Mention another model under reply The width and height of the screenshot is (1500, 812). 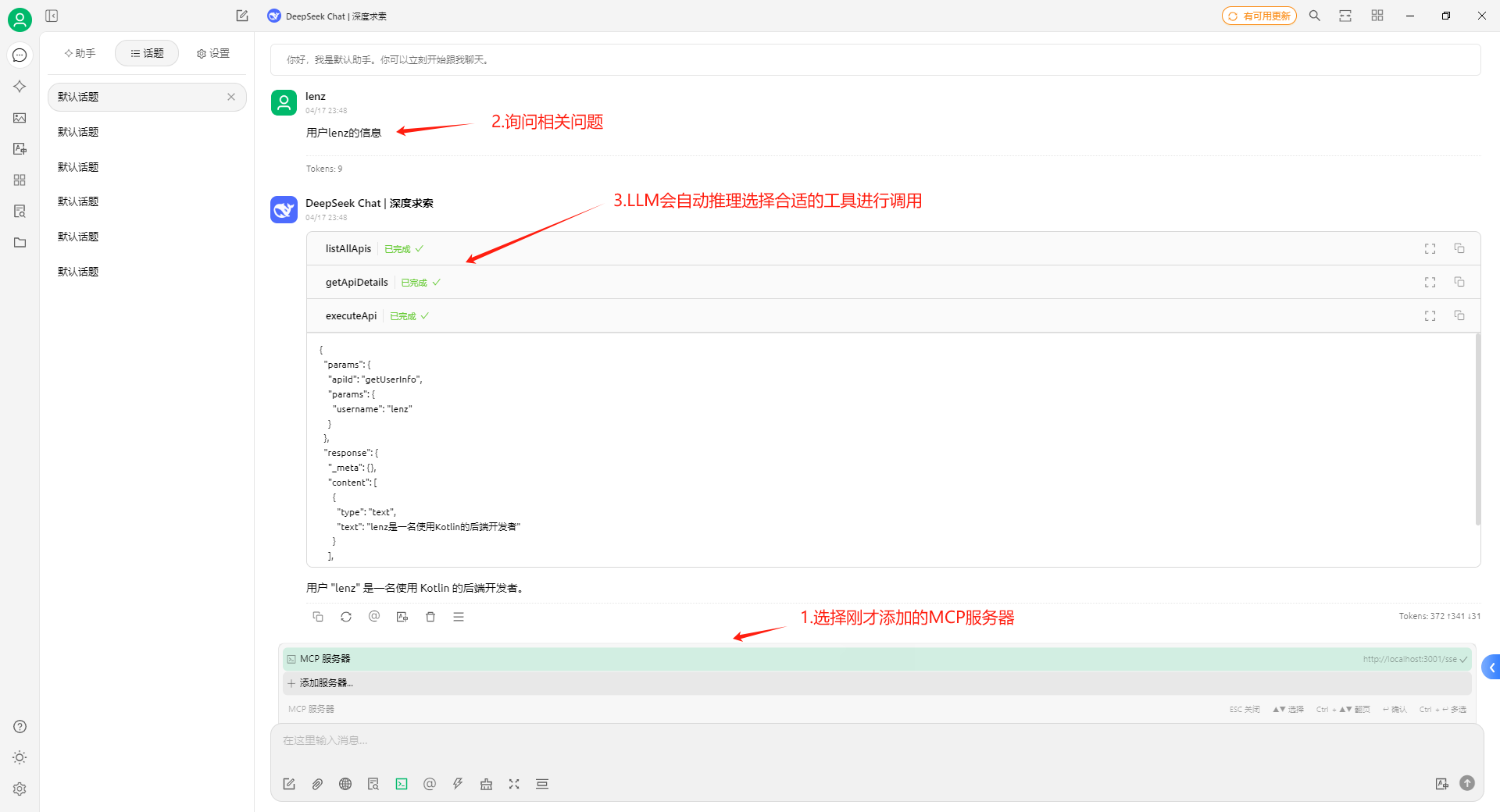click(x=374, y=617)
